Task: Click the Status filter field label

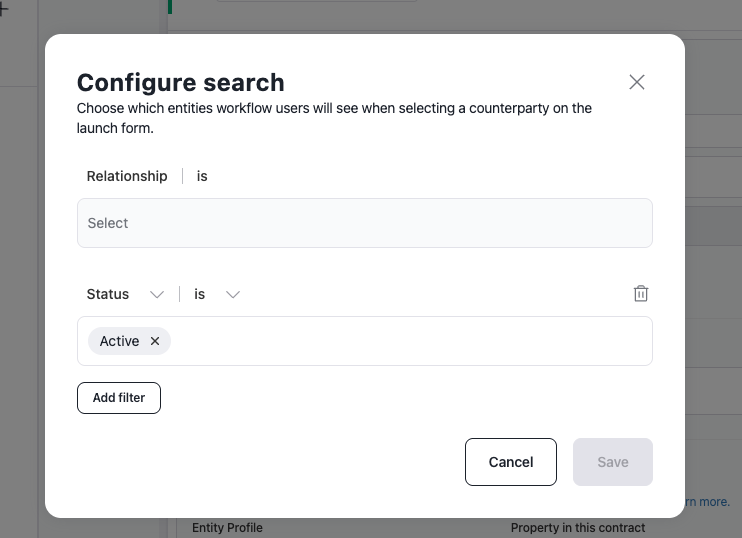Action: click(108, 294)
